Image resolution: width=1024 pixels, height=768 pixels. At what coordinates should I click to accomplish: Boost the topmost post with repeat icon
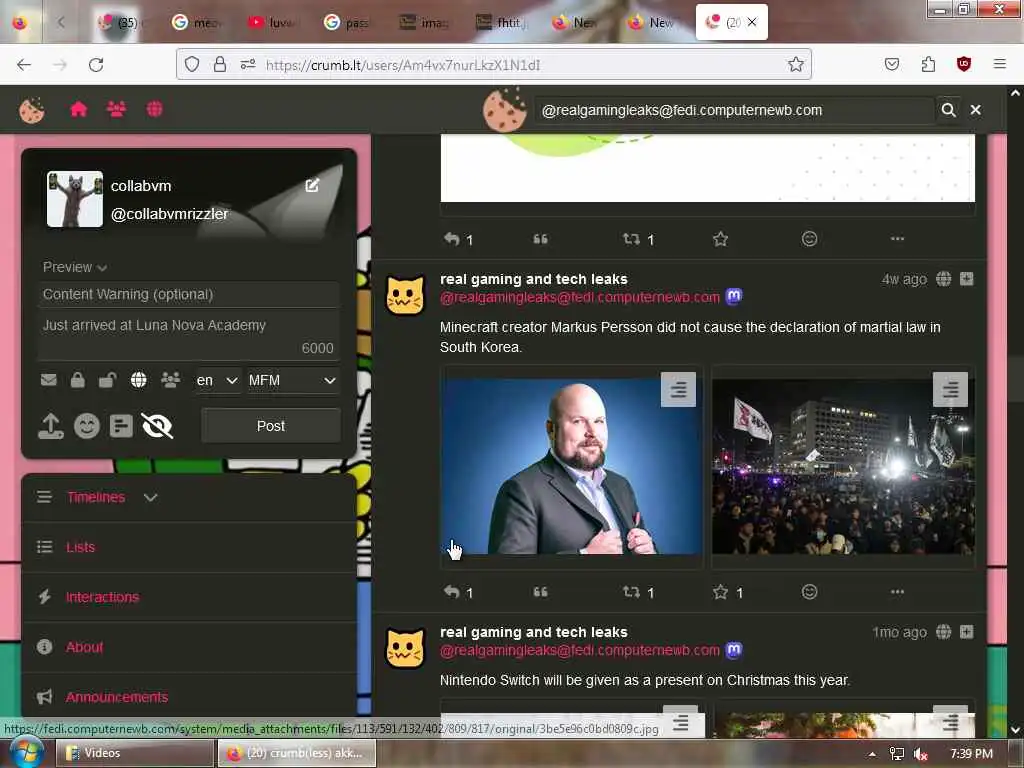631,239
